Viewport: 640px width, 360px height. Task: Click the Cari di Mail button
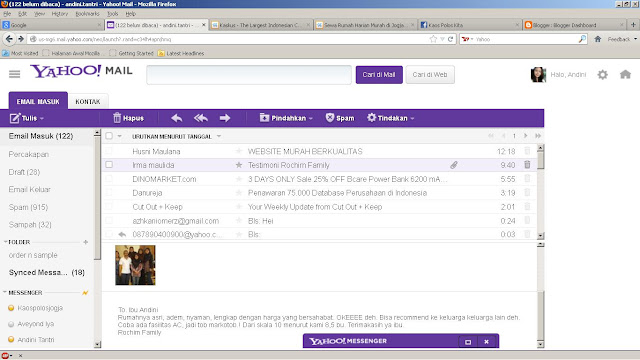tap(379, 75)
